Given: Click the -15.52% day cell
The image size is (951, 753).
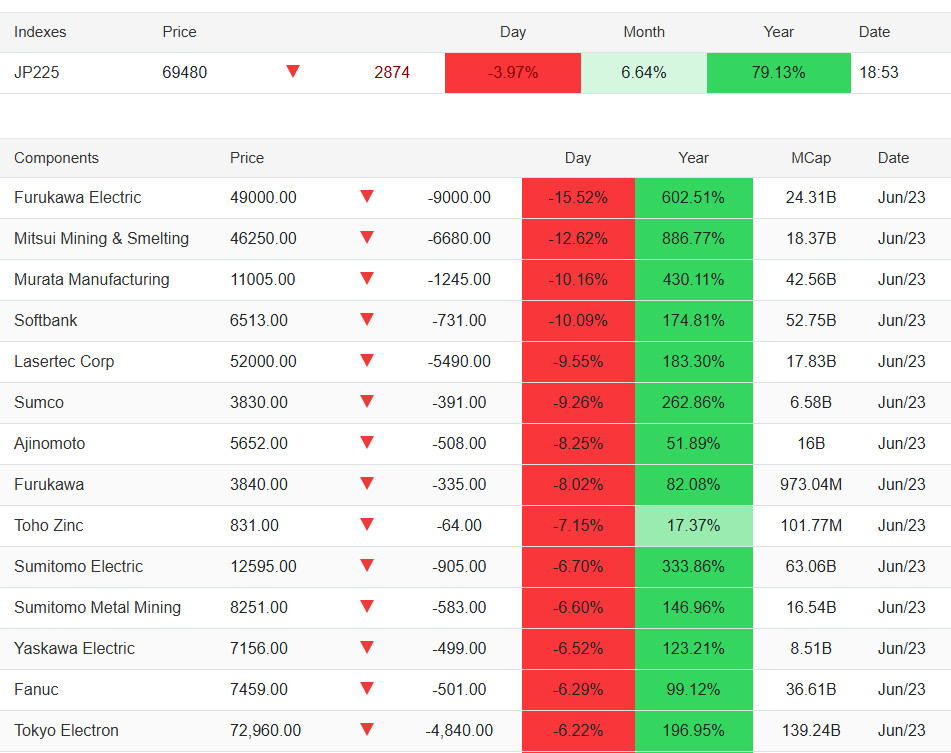Looking at the screenshot, I should coord(578,198).
